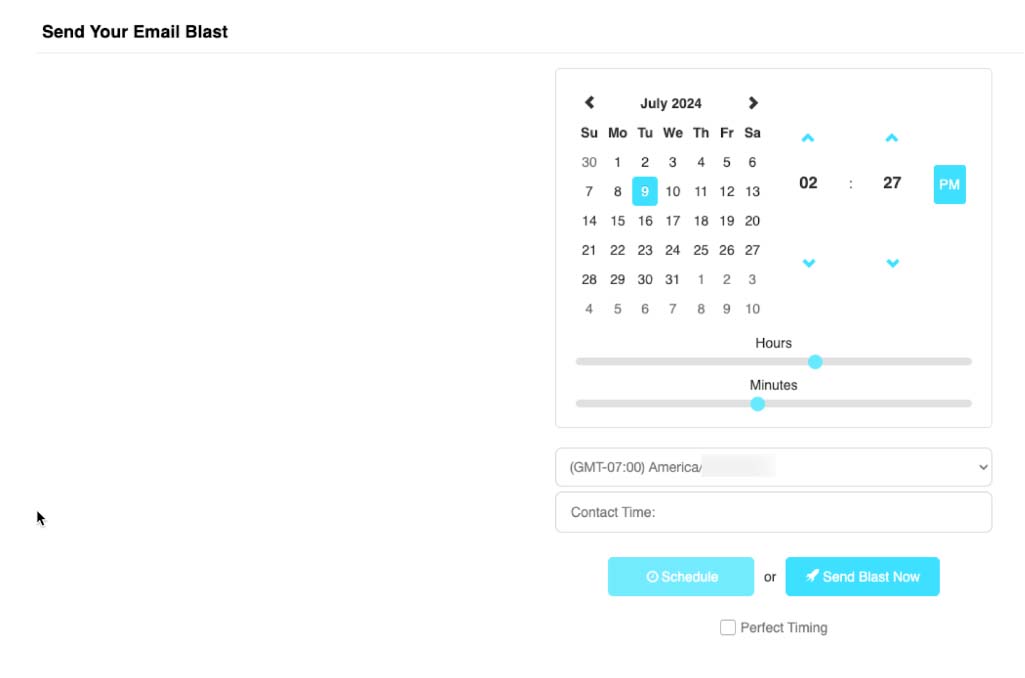Go to previous month in calendar
Image resolution: width=1025 pixels, height=678 pixels.
point(590,103)
